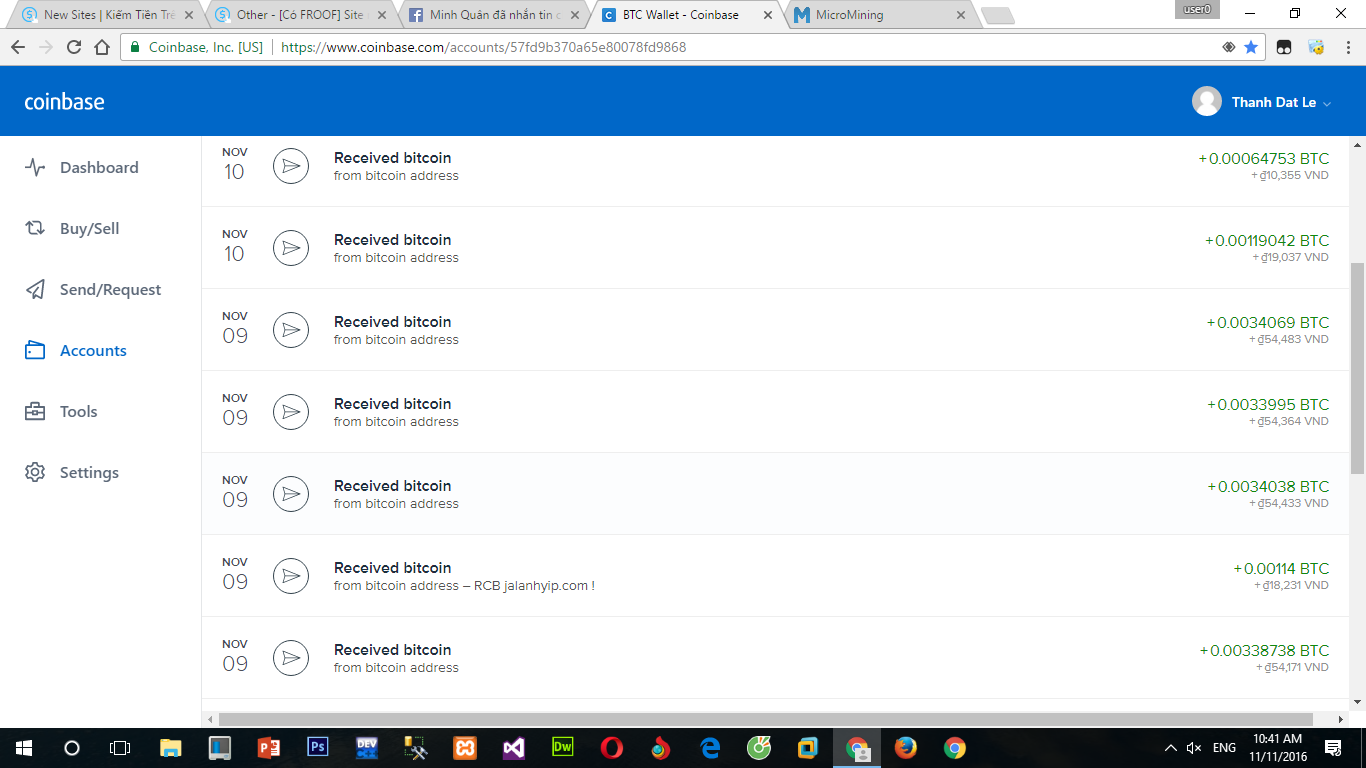This screenshot has height=768, width=1366.
Task: Click the coinbase logo in the header
Action: [x=64, y=102]
